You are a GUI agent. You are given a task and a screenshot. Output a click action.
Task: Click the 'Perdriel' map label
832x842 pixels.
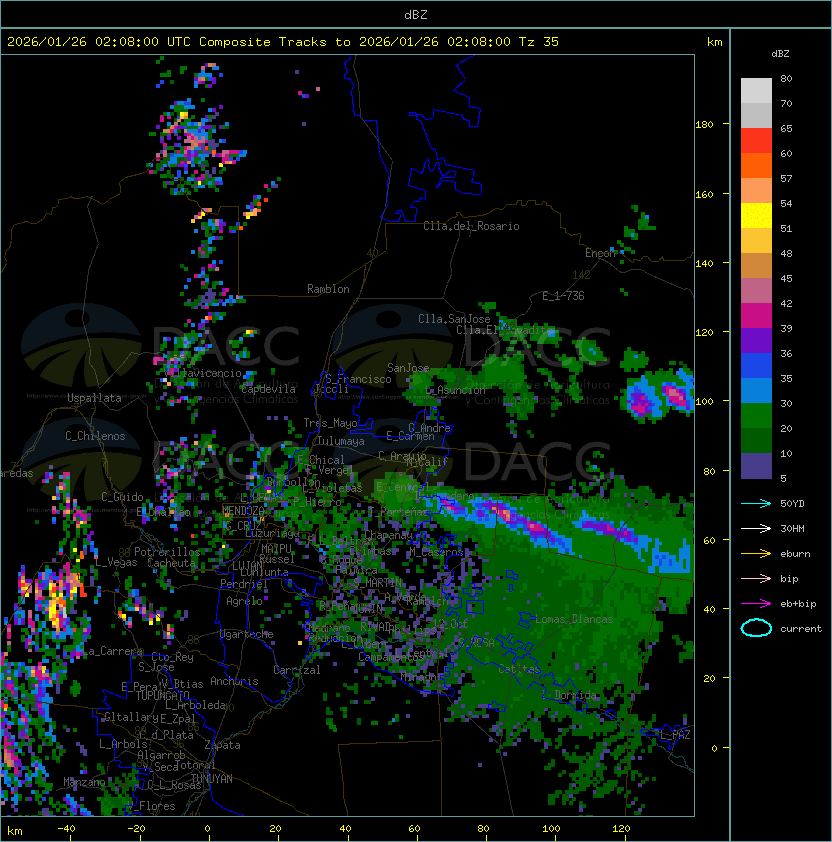pos(243,584)
